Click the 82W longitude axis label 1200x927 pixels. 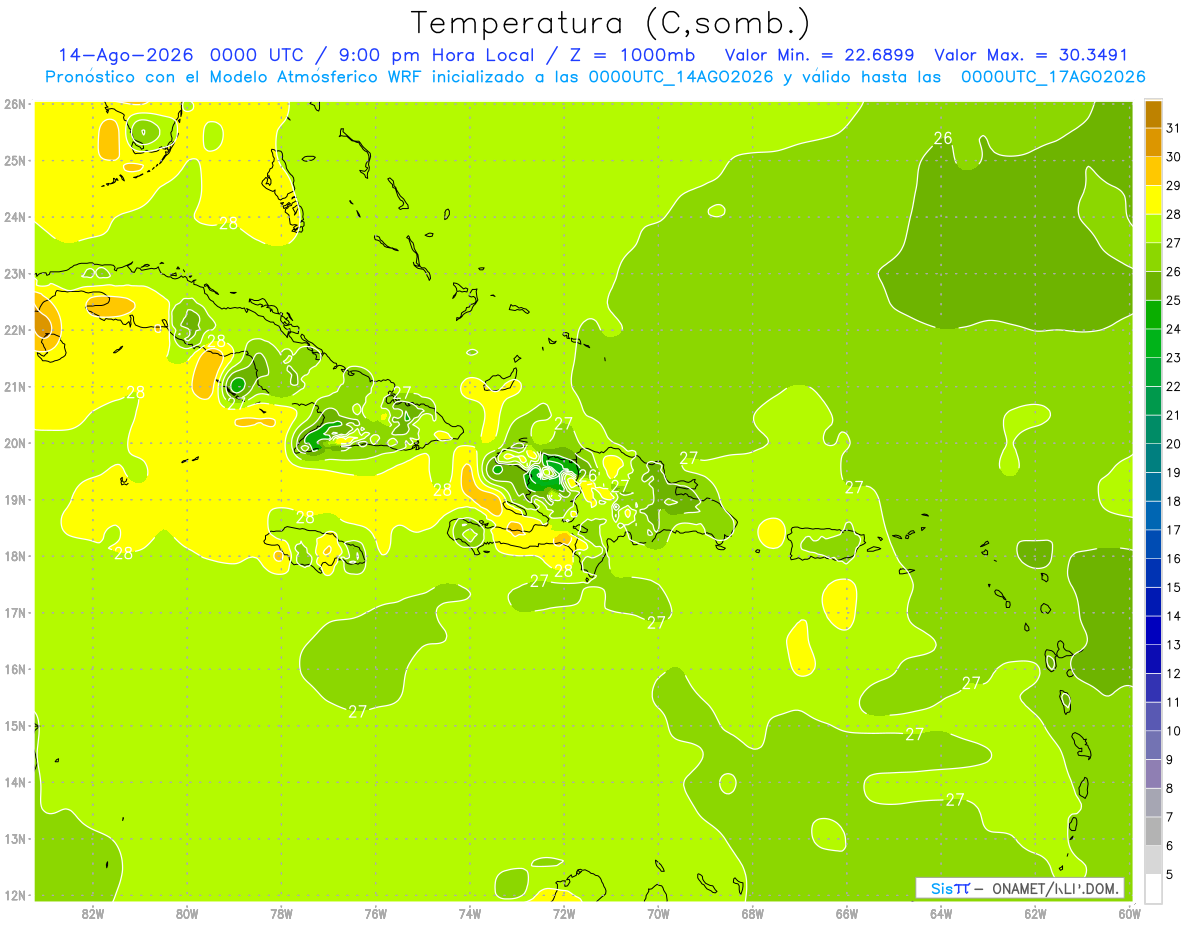pos(93,913)
